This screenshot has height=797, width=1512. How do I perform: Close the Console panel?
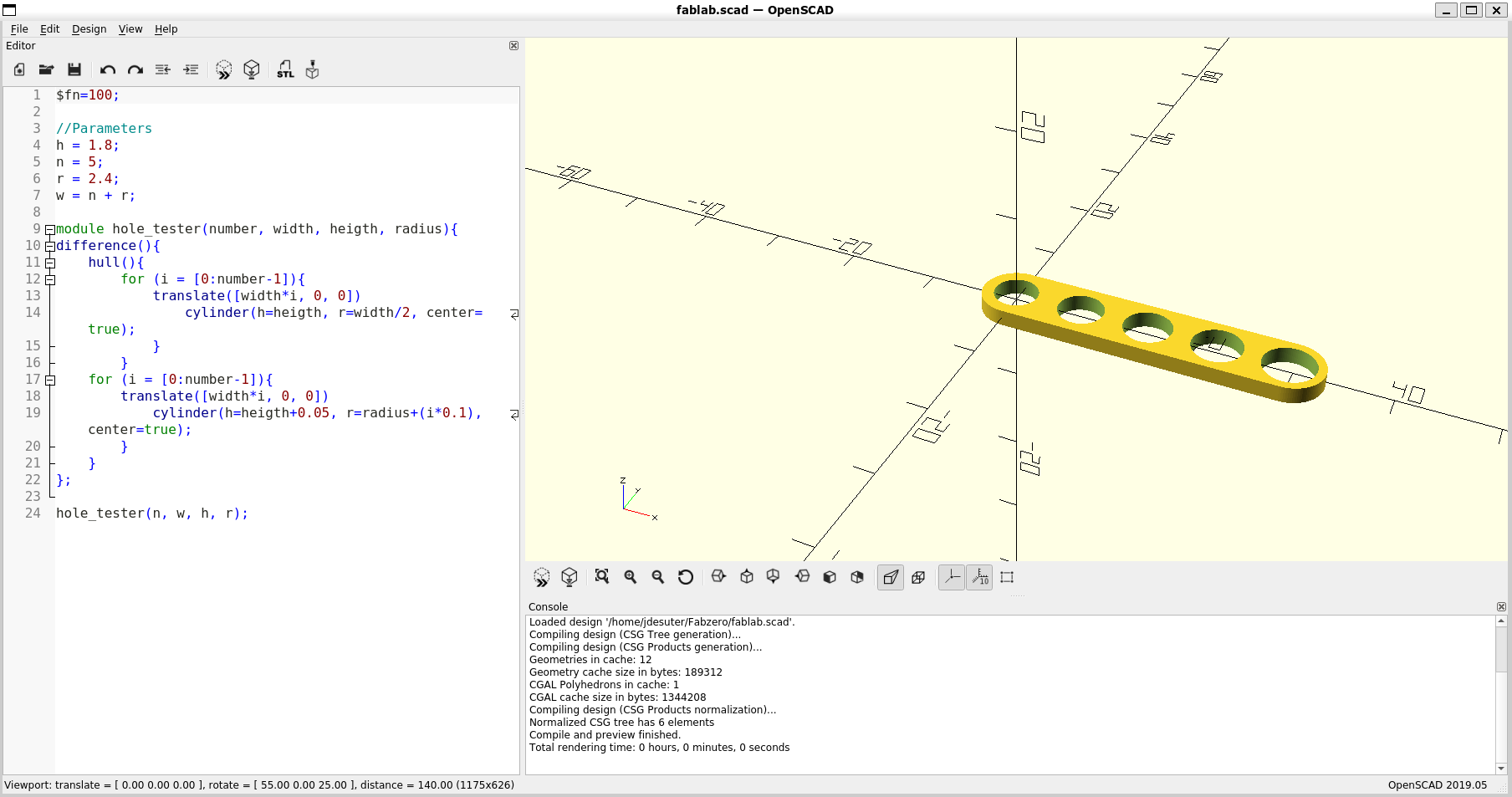(x=1501, y=607)
